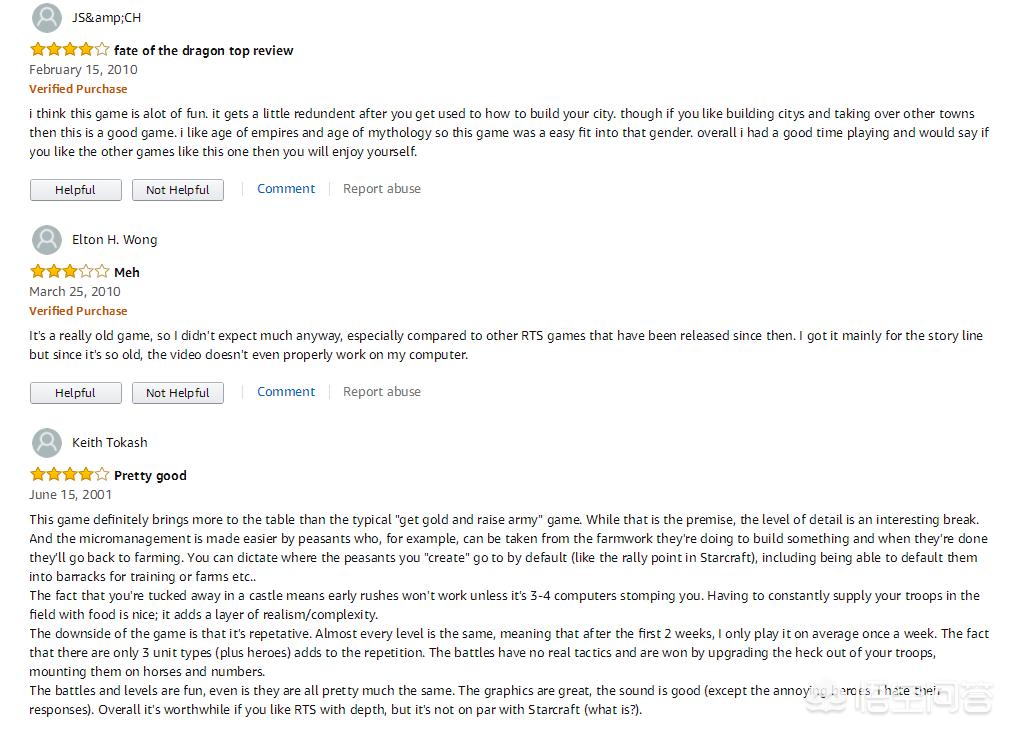Click Verified Purchase label under March 25 review

pos(78,311)
